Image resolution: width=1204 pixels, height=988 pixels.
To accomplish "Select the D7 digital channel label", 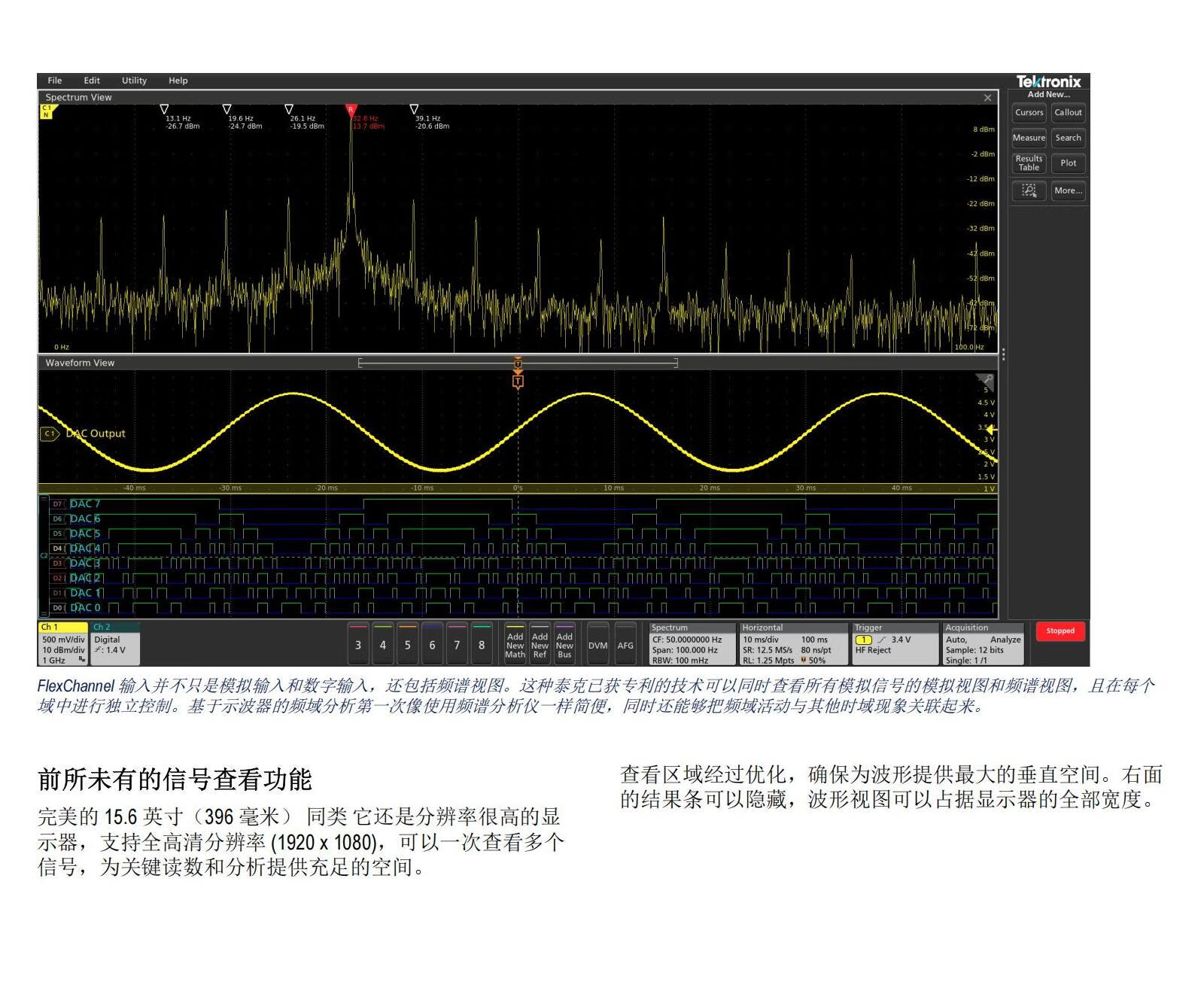I will pos(58,504).
